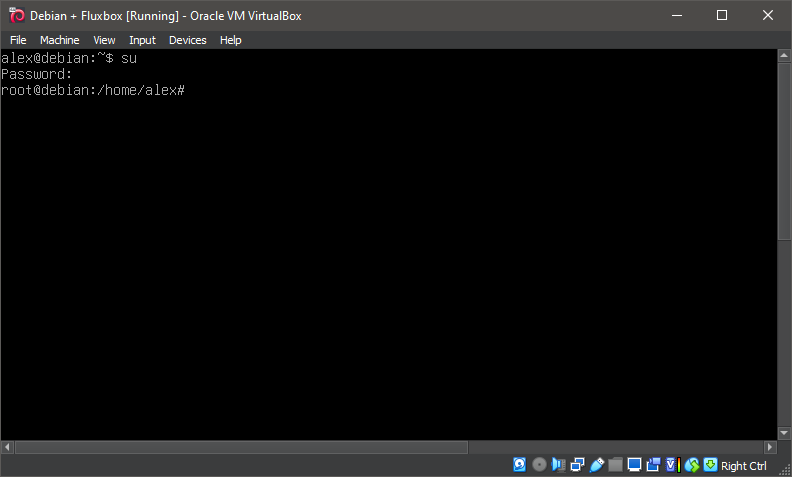Open the Input menu
This screenshot has width=792, height=477.
[x=142, y=40]
